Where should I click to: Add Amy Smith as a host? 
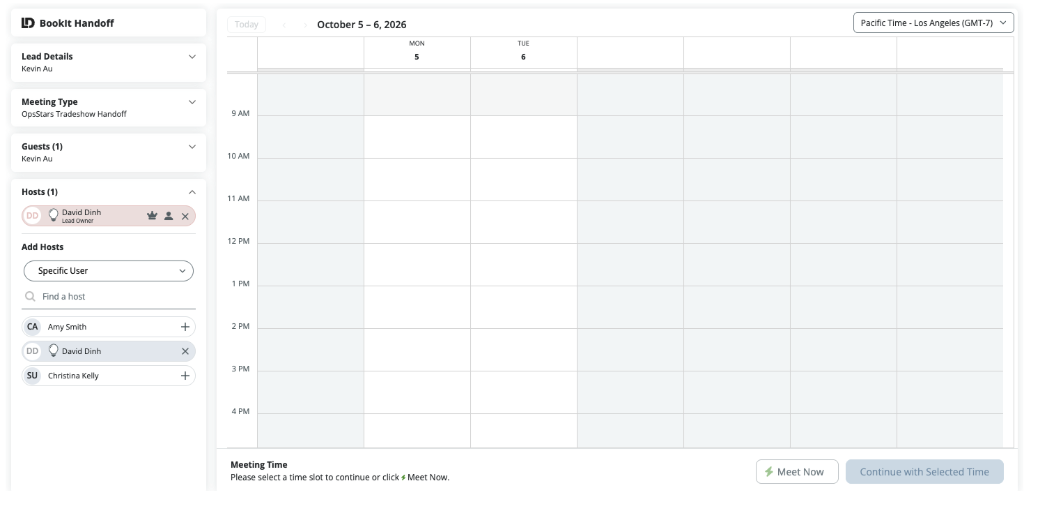pos(185,327)
